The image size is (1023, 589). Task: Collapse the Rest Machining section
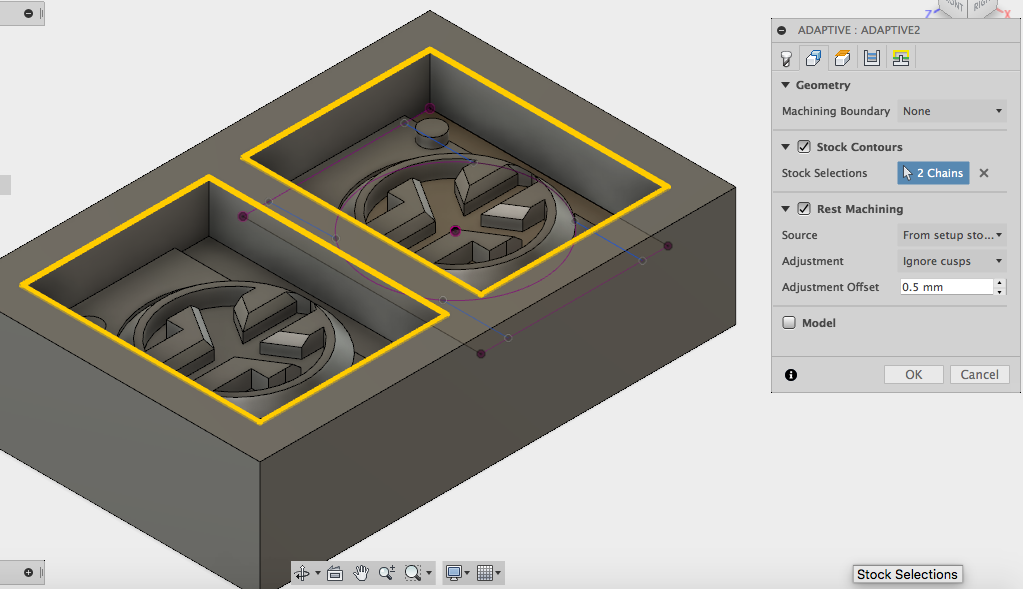786,209
